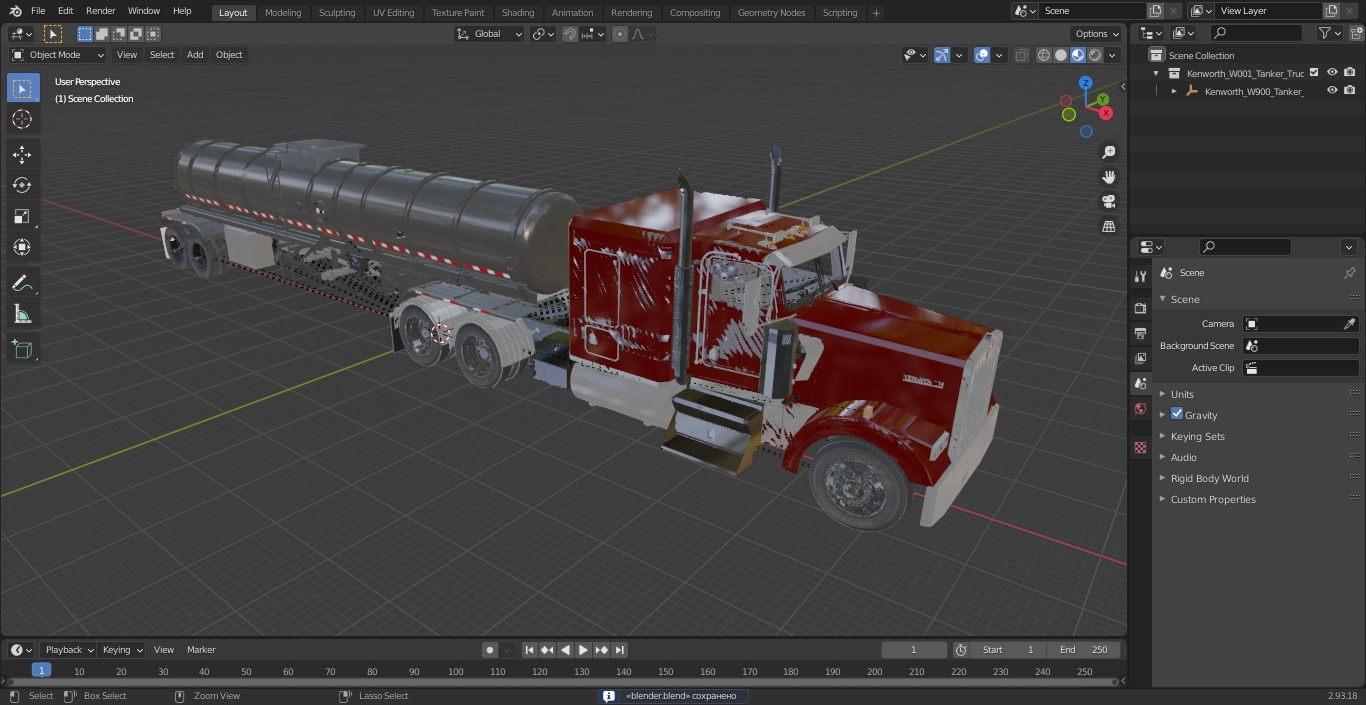Open the Output properties tab
This screenshot has width=1366, height=705.
(x=1140, y=333)
